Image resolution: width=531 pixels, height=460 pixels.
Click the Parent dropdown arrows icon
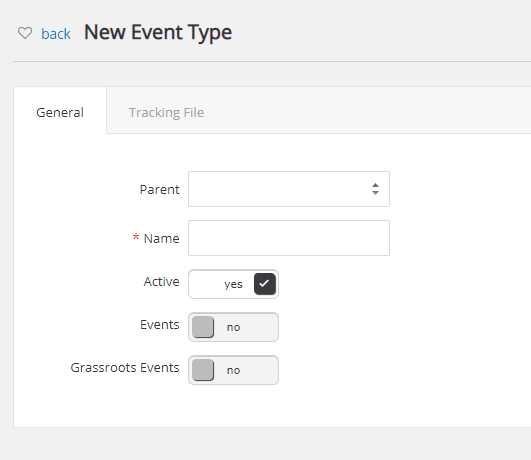(x=375, y=189)
